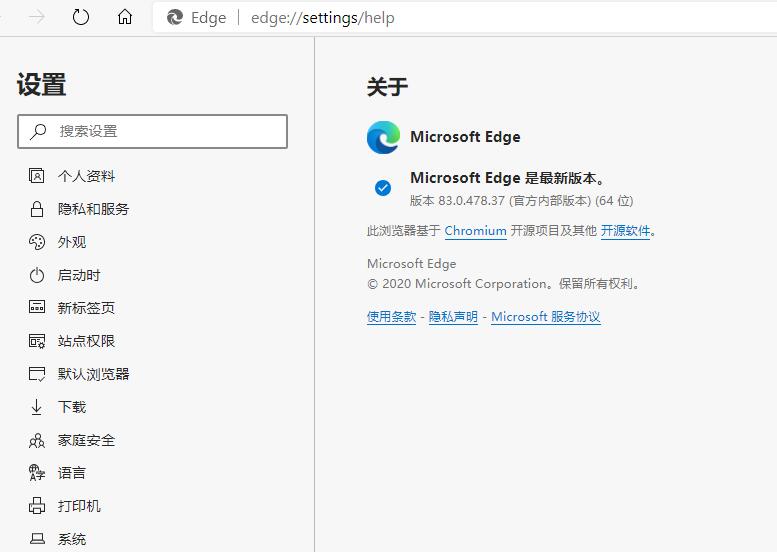Open 隐私和服务 settings
777x552 pixels.
pyautogui.click(x=93, y=209)
